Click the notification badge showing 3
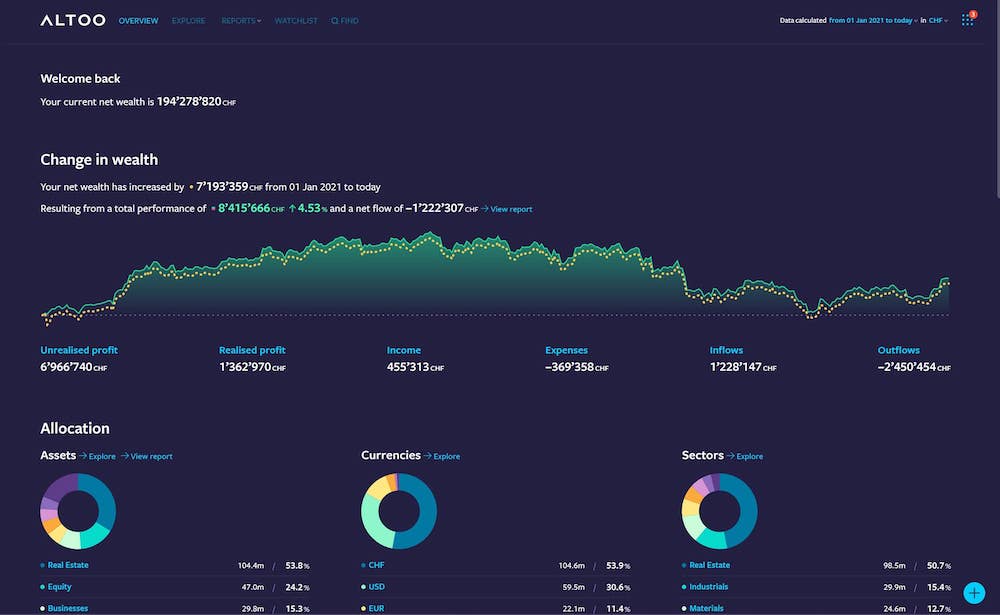Screen dimensions: 1000x615 click(x=973, y=13)
